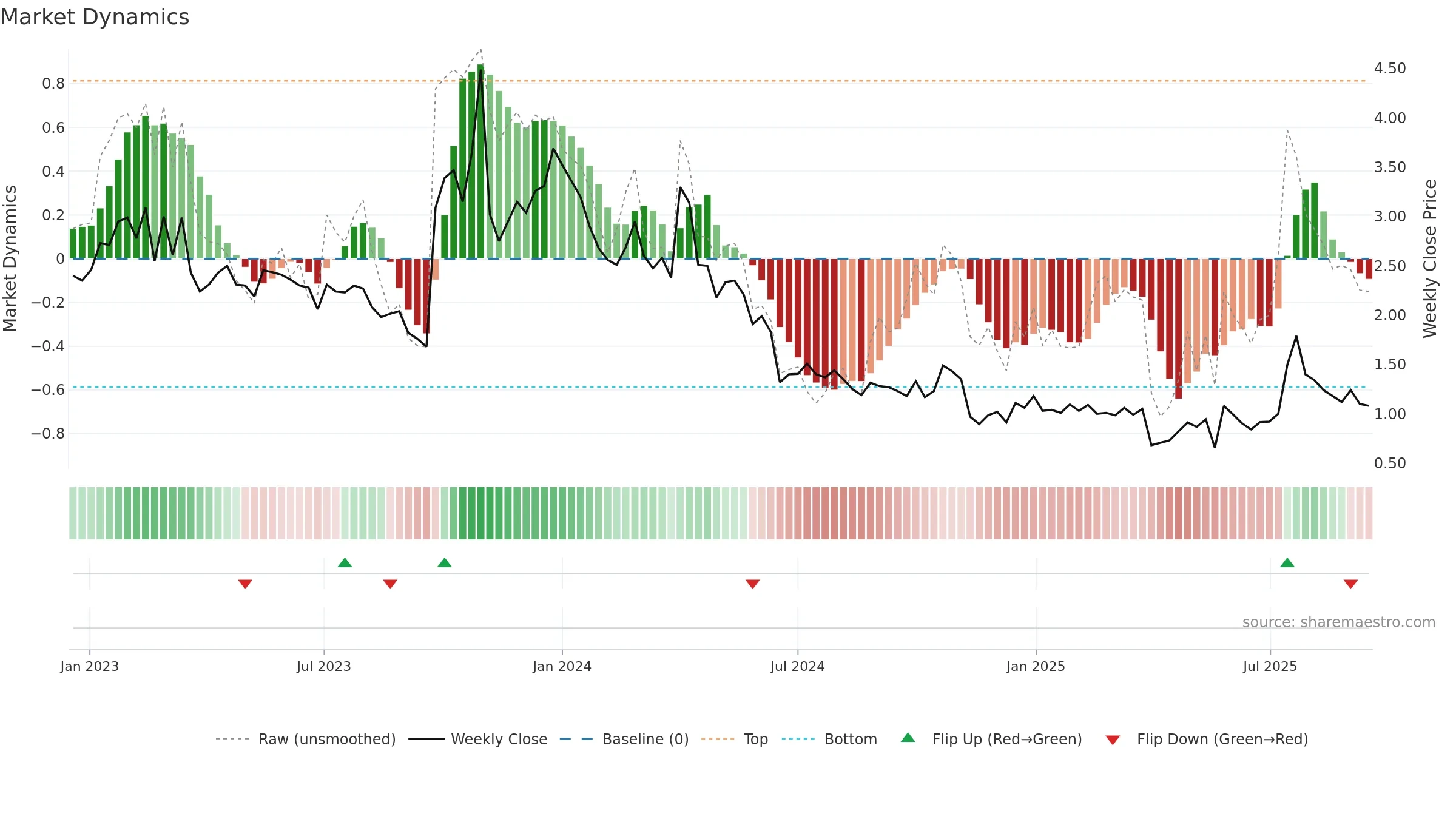
Task: Click the −0.4 left axis tick label
Action: click(48, 346)
